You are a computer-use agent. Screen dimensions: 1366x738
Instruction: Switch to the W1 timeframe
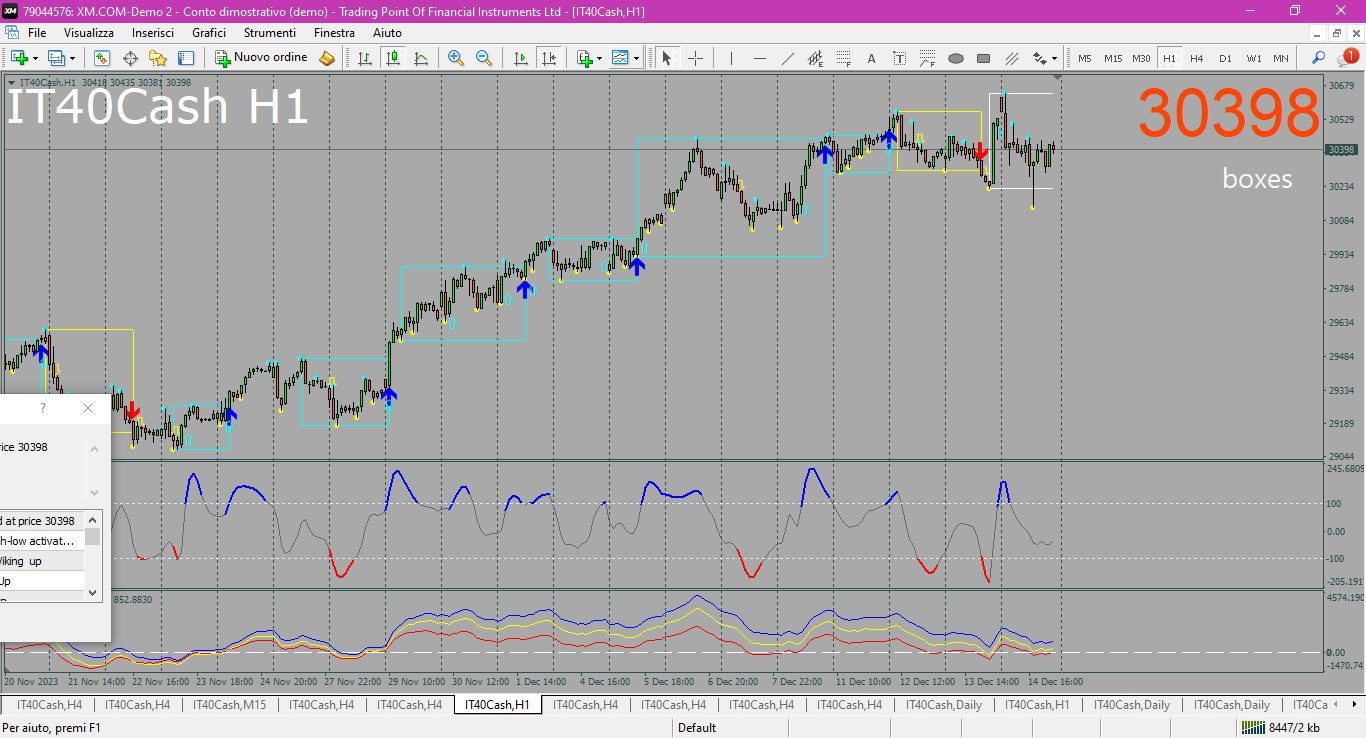point(1253,58)
